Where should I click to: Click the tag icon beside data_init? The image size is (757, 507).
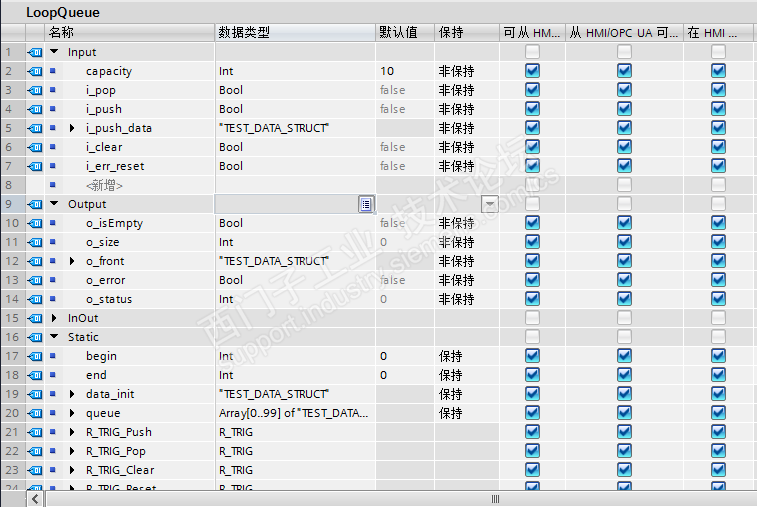click(35, 394)
